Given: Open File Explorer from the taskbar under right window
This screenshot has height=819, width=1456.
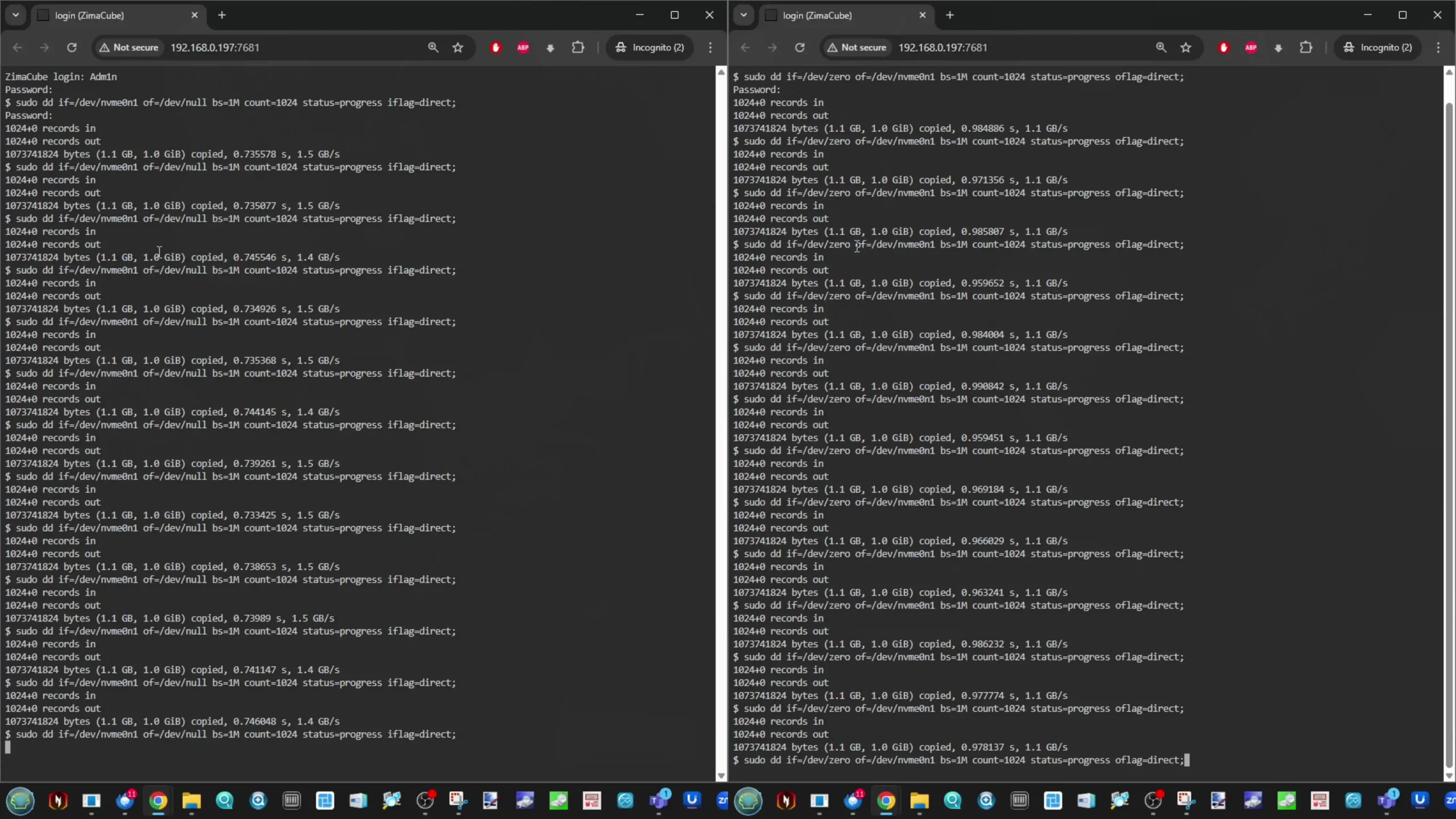Looking at the screenshot, I should (x=920, y=801).
